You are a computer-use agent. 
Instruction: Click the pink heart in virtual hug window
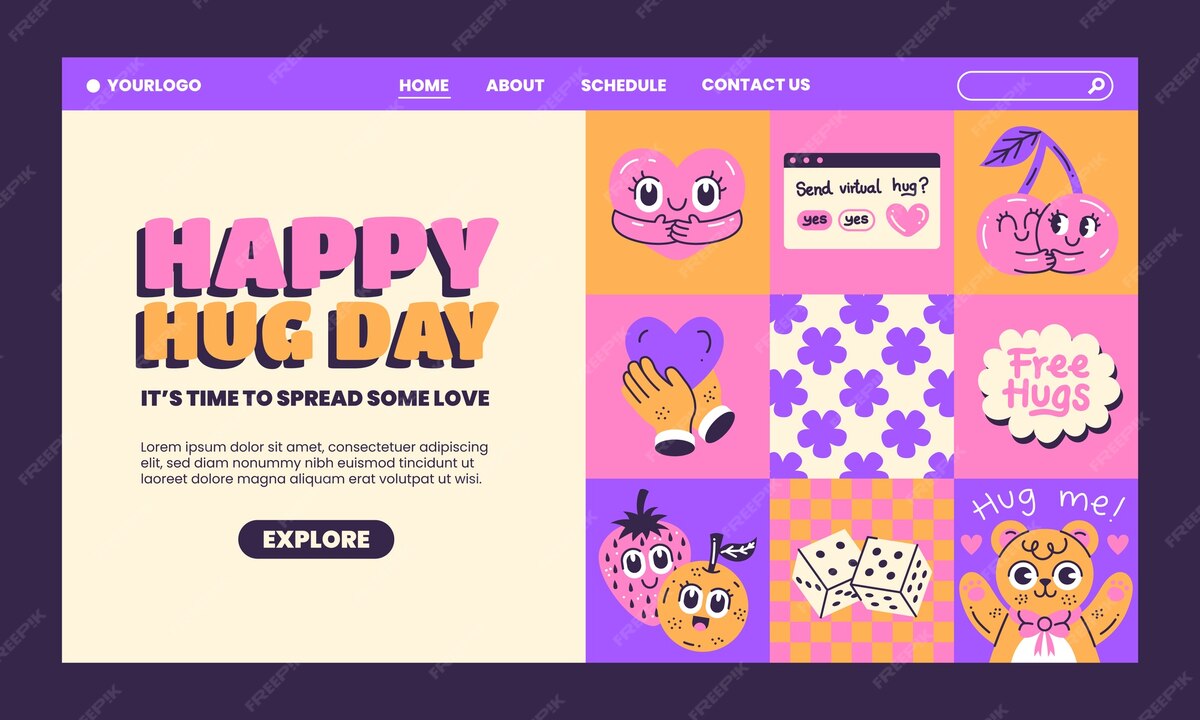(908, 219)
